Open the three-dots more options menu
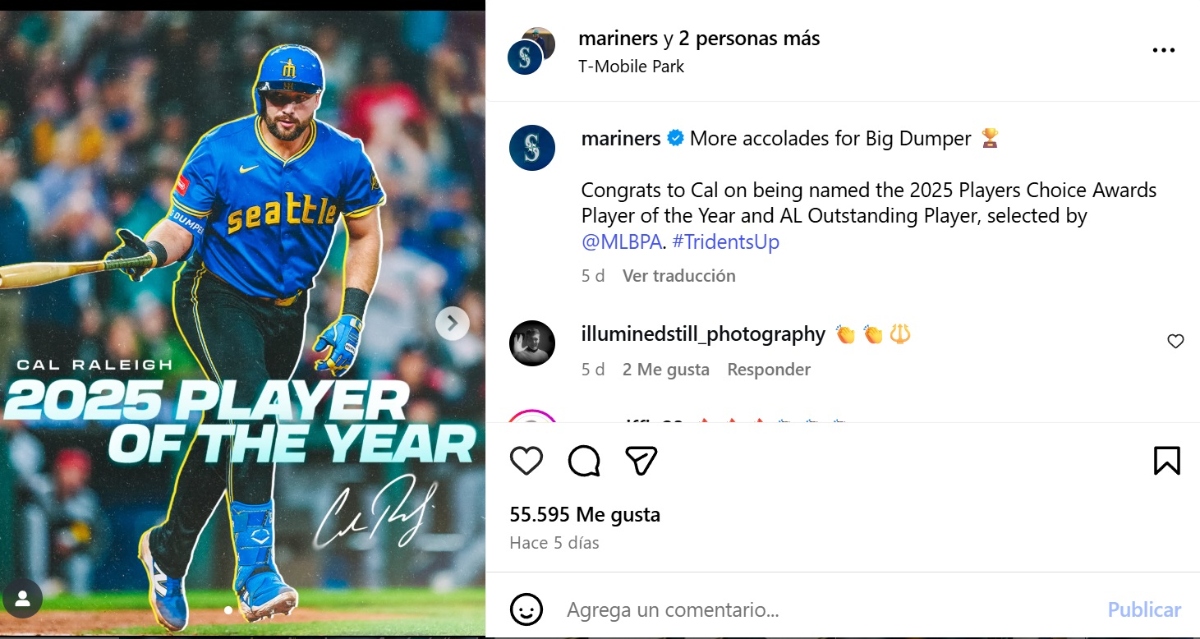The height and width of the screenshot is (639, 1200). click(x=1163, y=50)
